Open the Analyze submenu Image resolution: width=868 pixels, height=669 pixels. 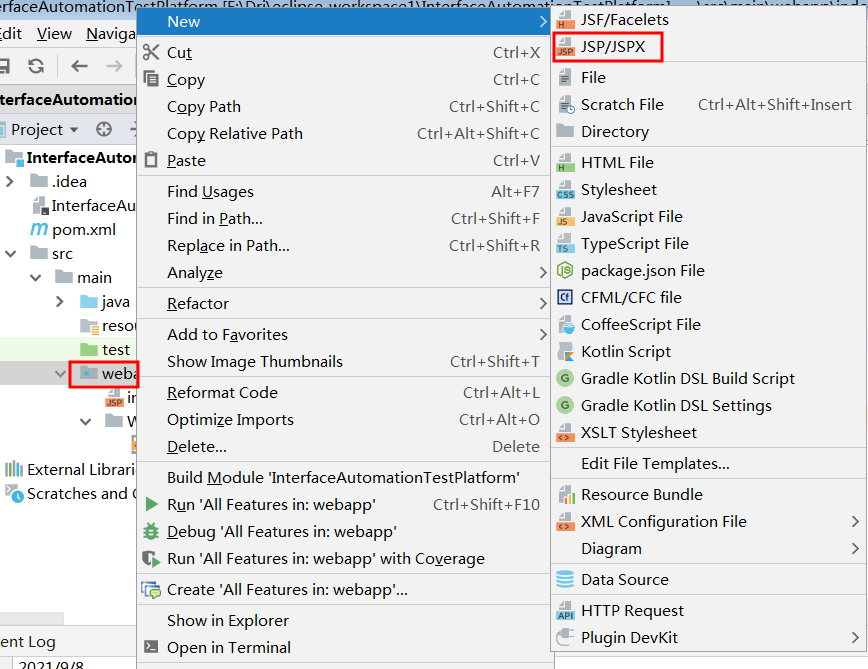[343, 273]
